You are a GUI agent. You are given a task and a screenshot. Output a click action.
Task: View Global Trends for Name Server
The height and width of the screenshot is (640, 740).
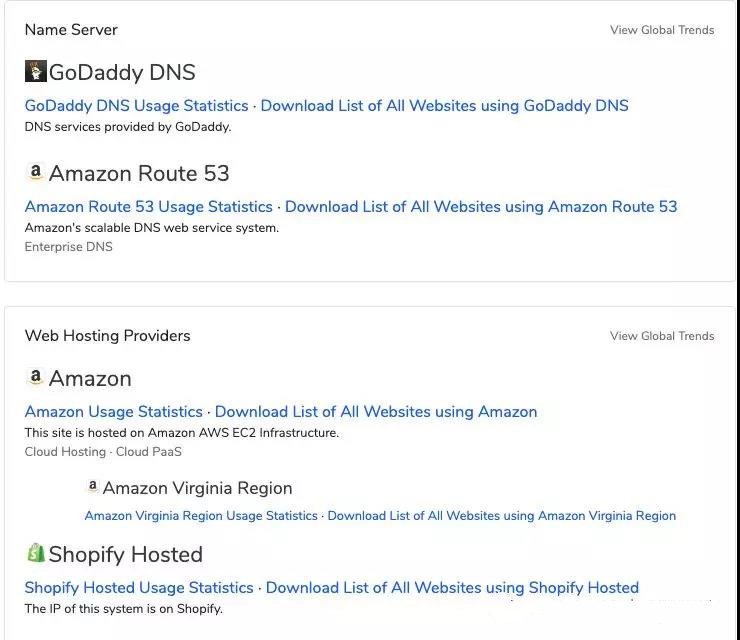662,30
